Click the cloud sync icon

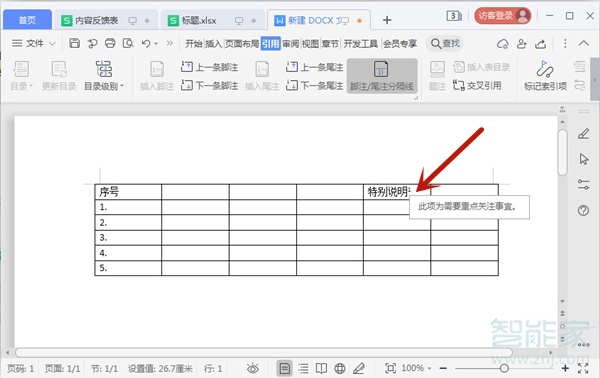(x=502, y=44)
